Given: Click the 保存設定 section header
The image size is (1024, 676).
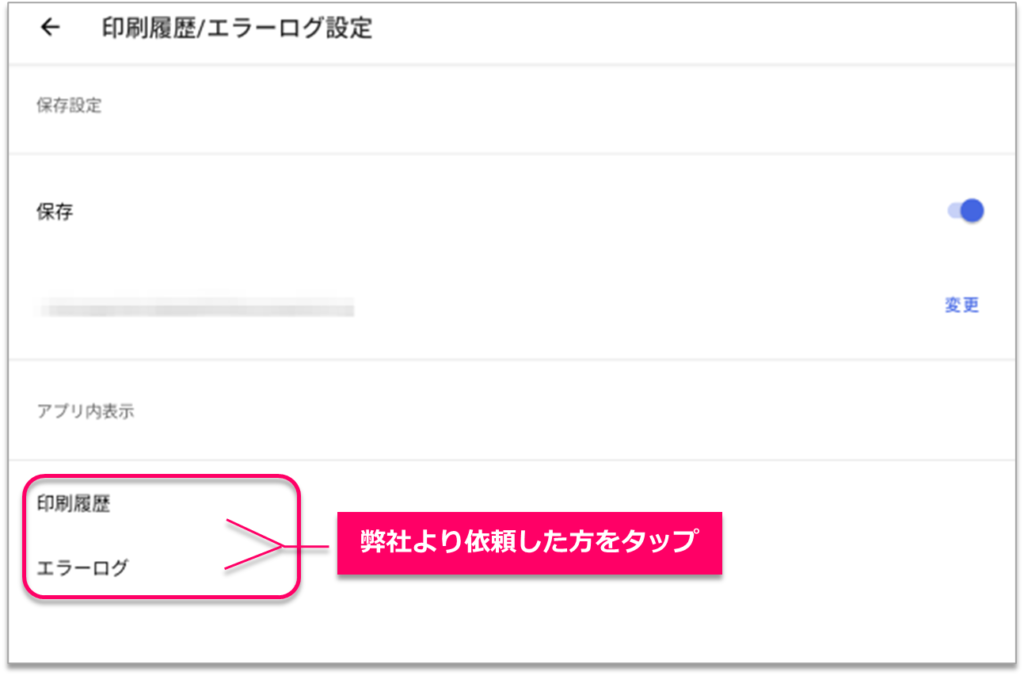Looking at the screenshot, I should [69, 106].
